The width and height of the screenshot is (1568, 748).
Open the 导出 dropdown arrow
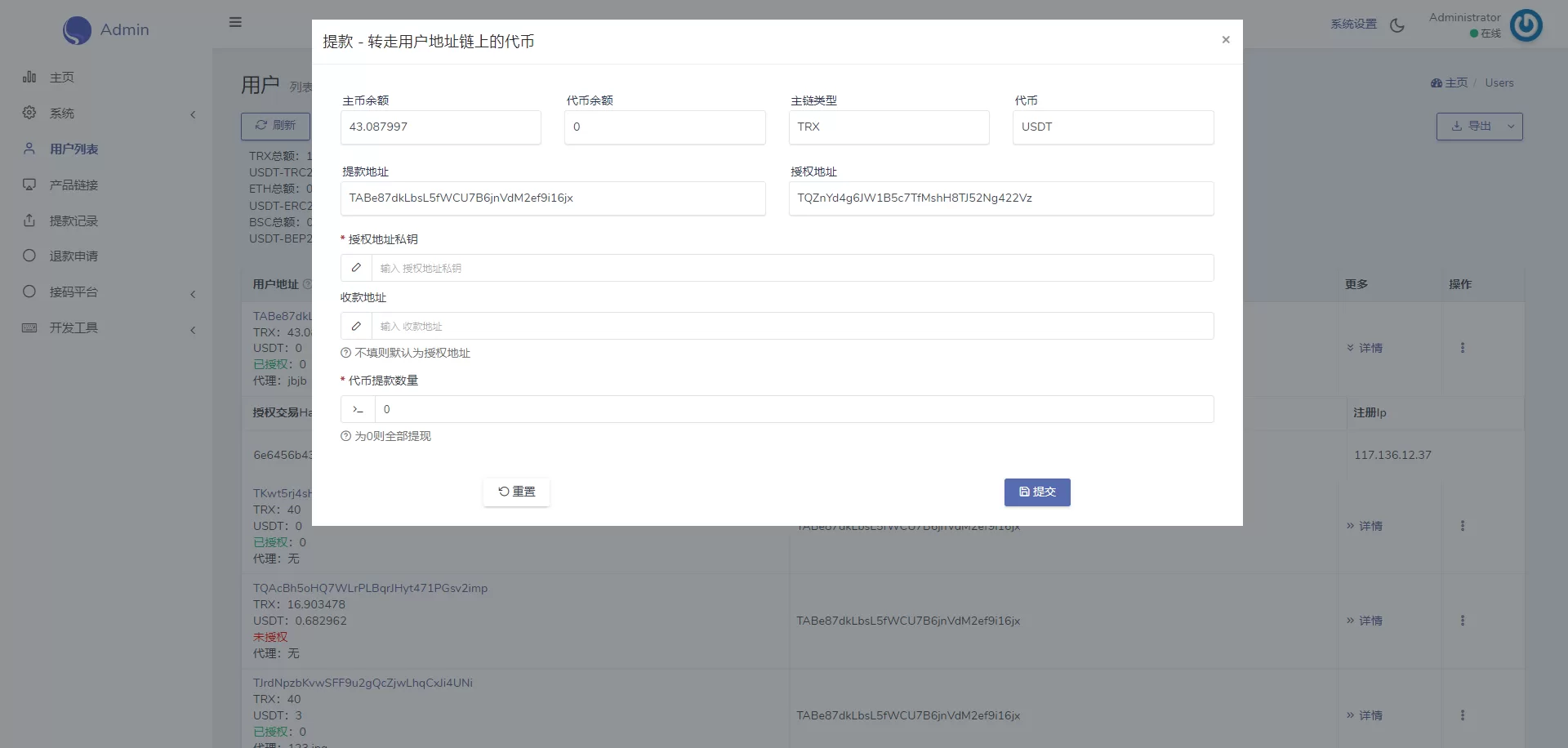(x=1511, y=127)
